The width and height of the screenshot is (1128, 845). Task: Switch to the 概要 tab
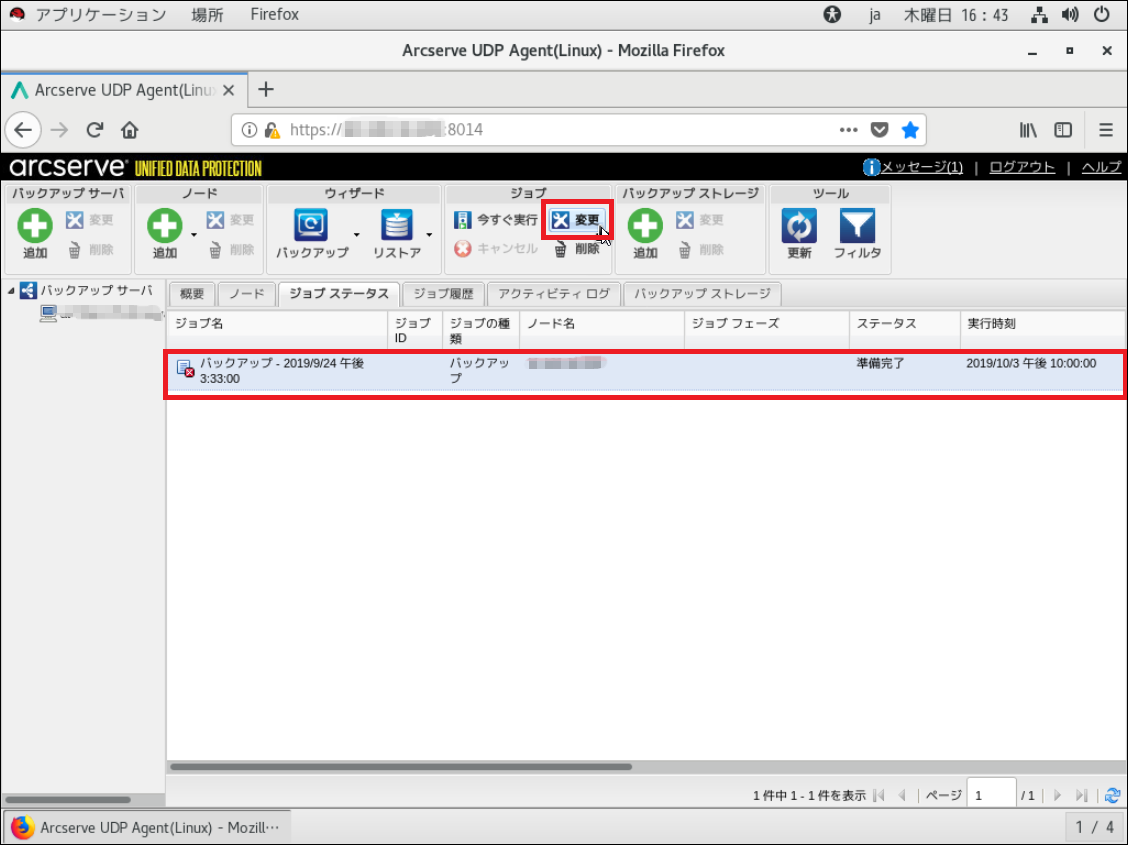(x=192, y=293)
